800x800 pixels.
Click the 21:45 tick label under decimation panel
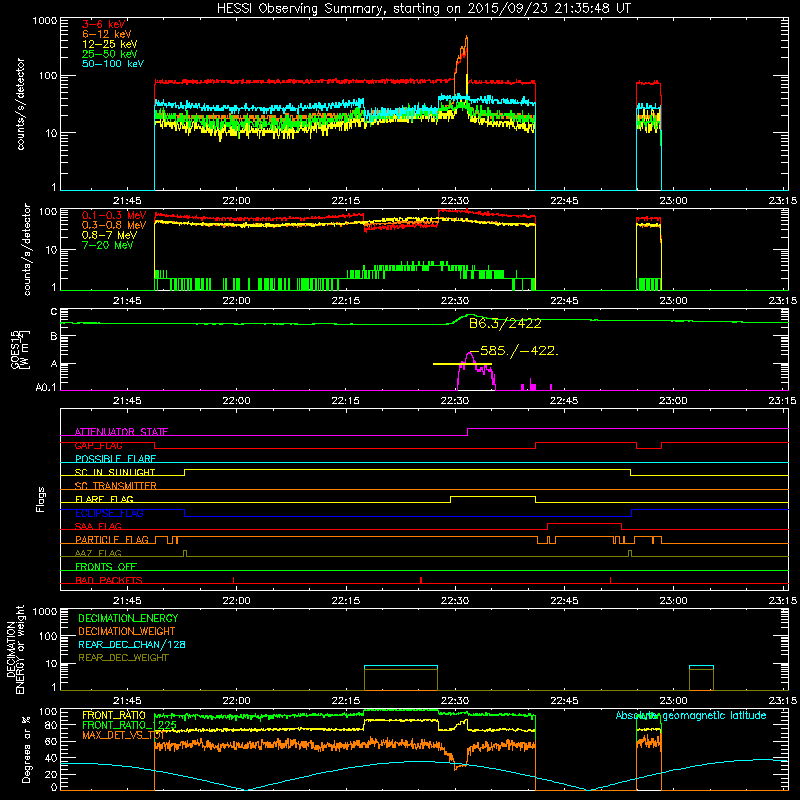127,701
